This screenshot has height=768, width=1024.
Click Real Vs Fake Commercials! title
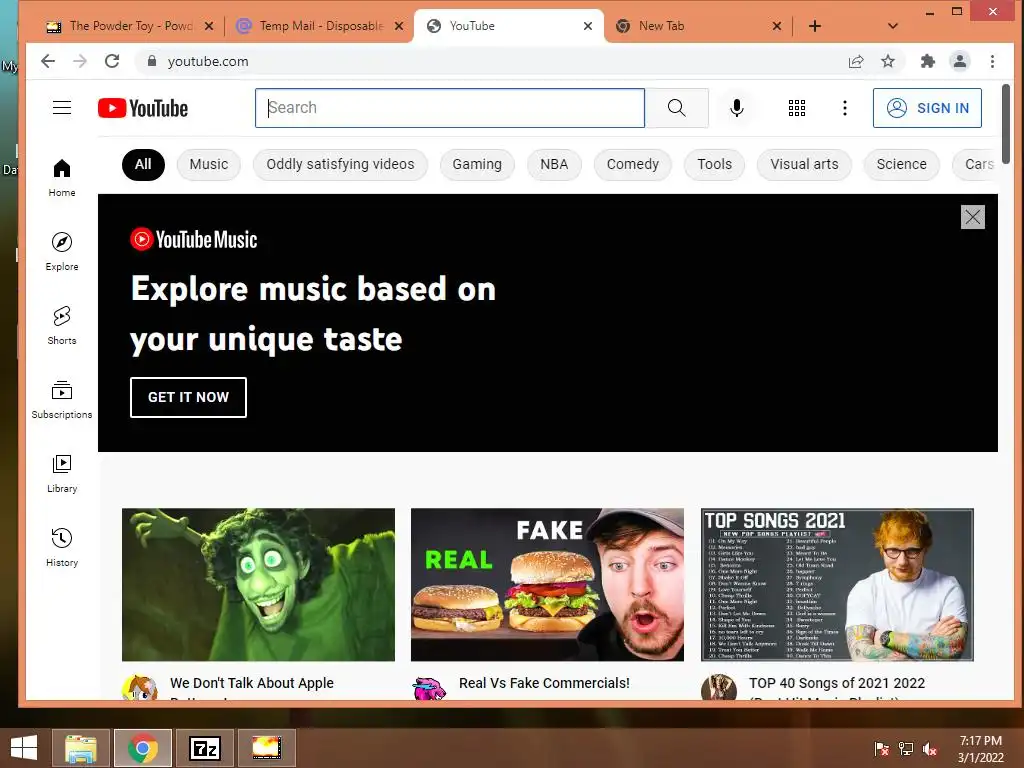pyautogui.click(x=544, y=683)
